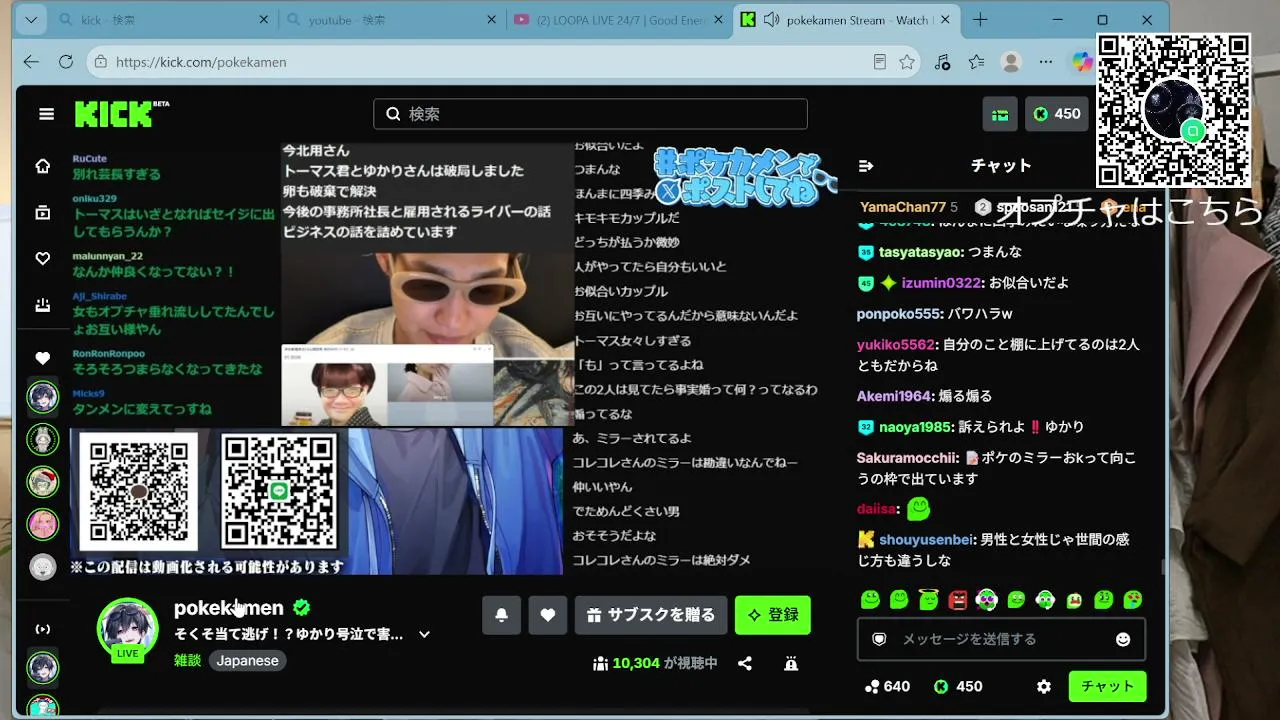Click the chat identity shield icon
Screen dimensions: 1280x720
(879, 639)
